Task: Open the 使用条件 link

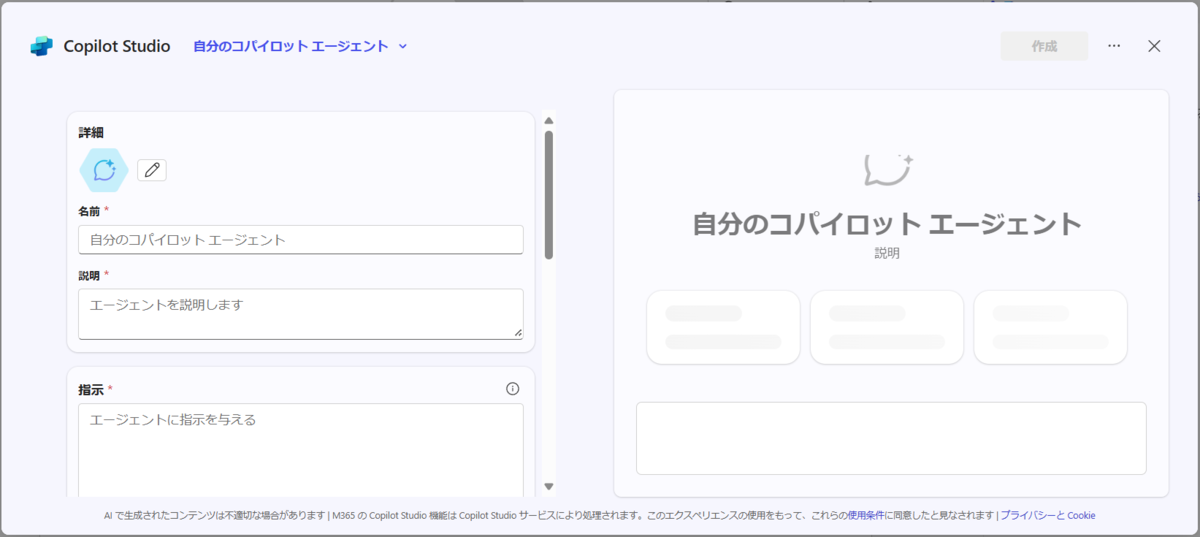Action: [x=865, y=516]
